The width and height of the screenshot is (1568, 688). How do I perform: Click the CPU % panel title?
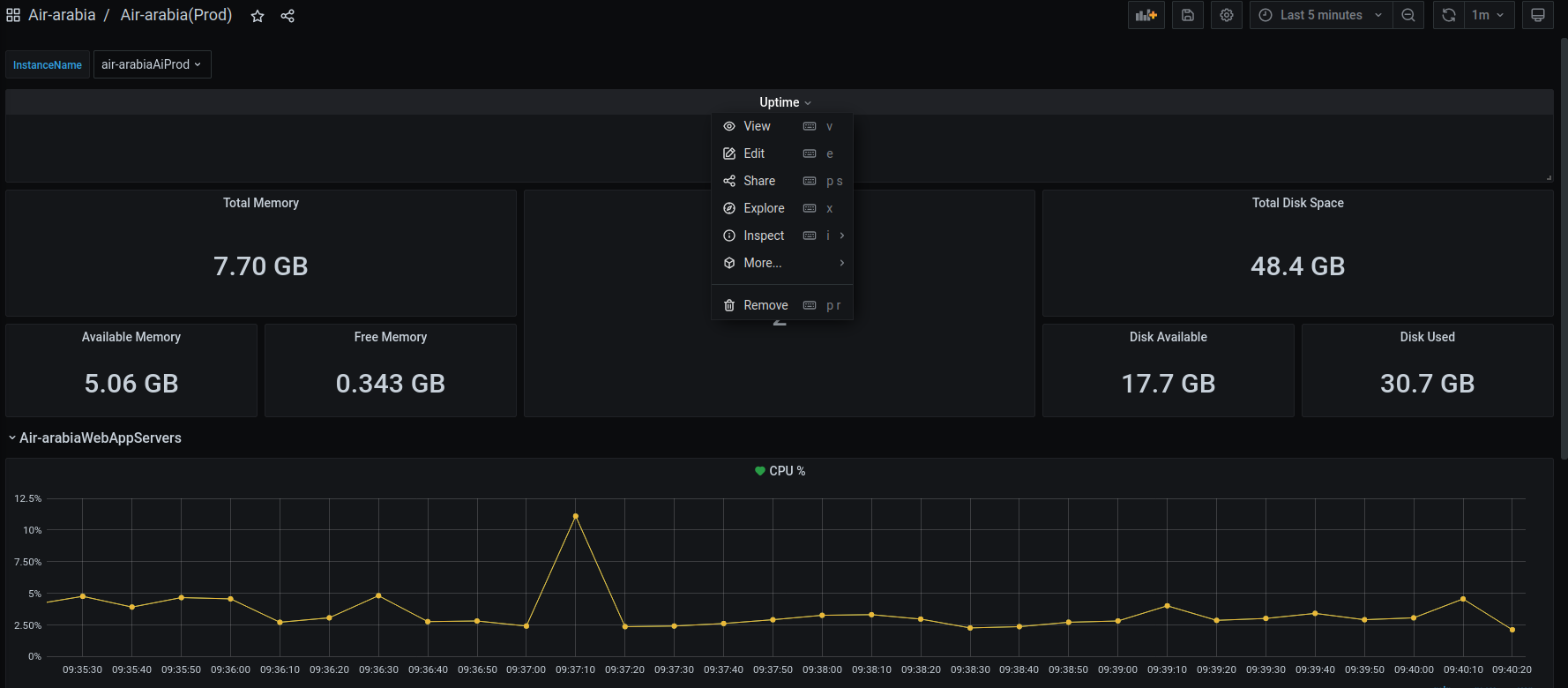787,471
